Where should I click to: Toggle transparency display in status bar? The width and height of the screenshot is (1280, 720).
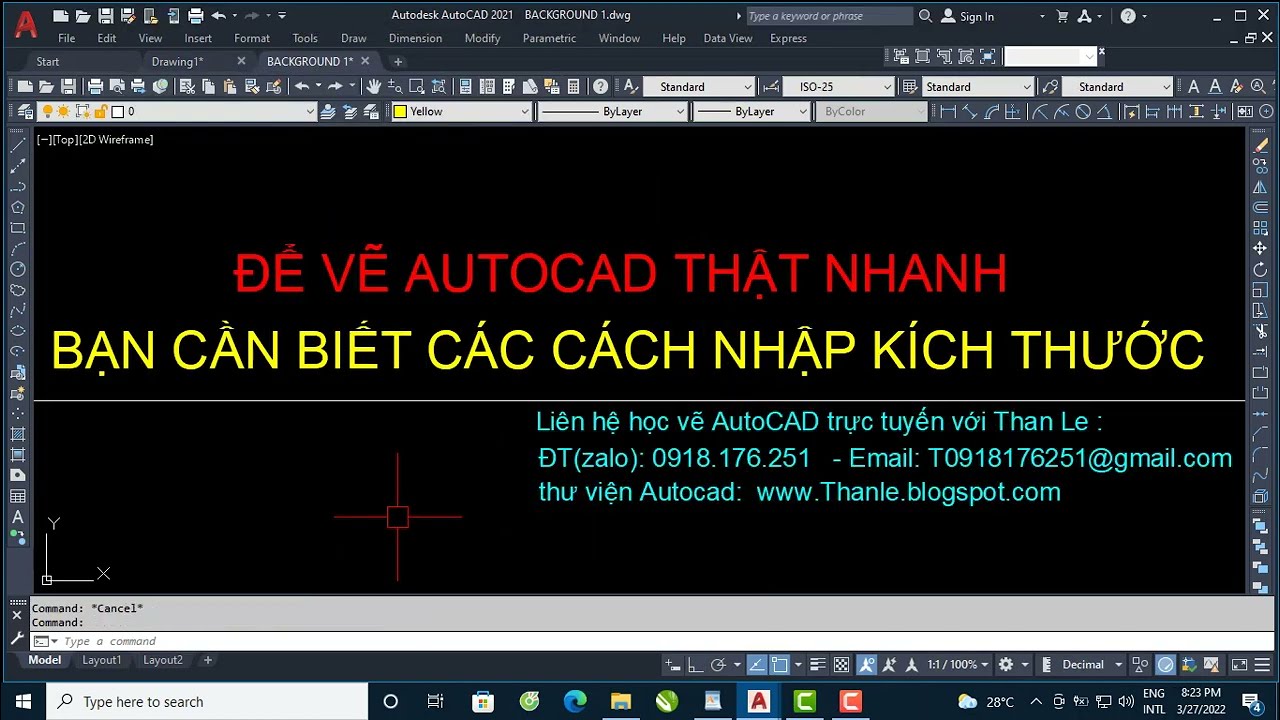[x=842, y=665]
